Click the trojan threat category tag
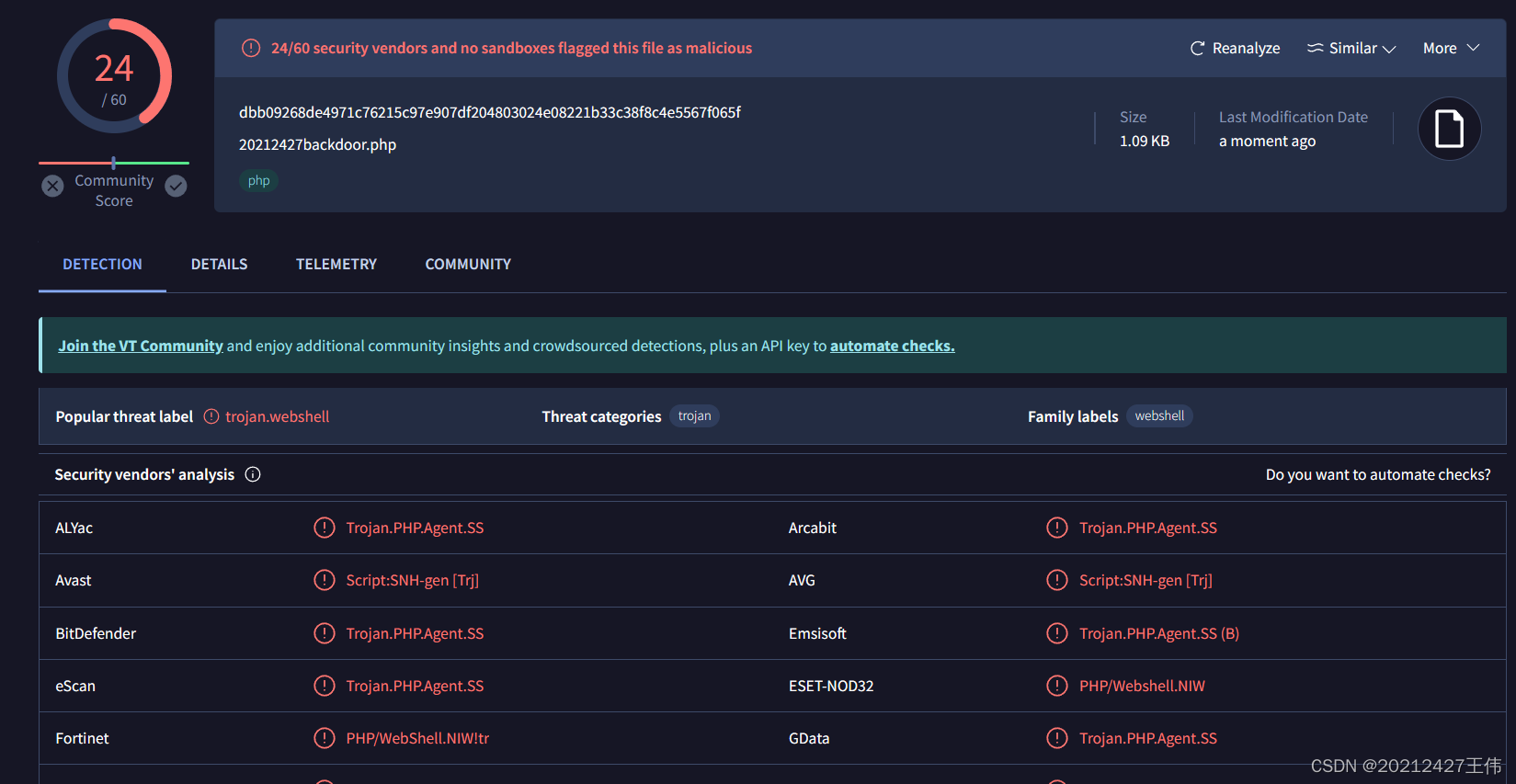Viewport: 1516px width, 784px height. pos(694,416)
